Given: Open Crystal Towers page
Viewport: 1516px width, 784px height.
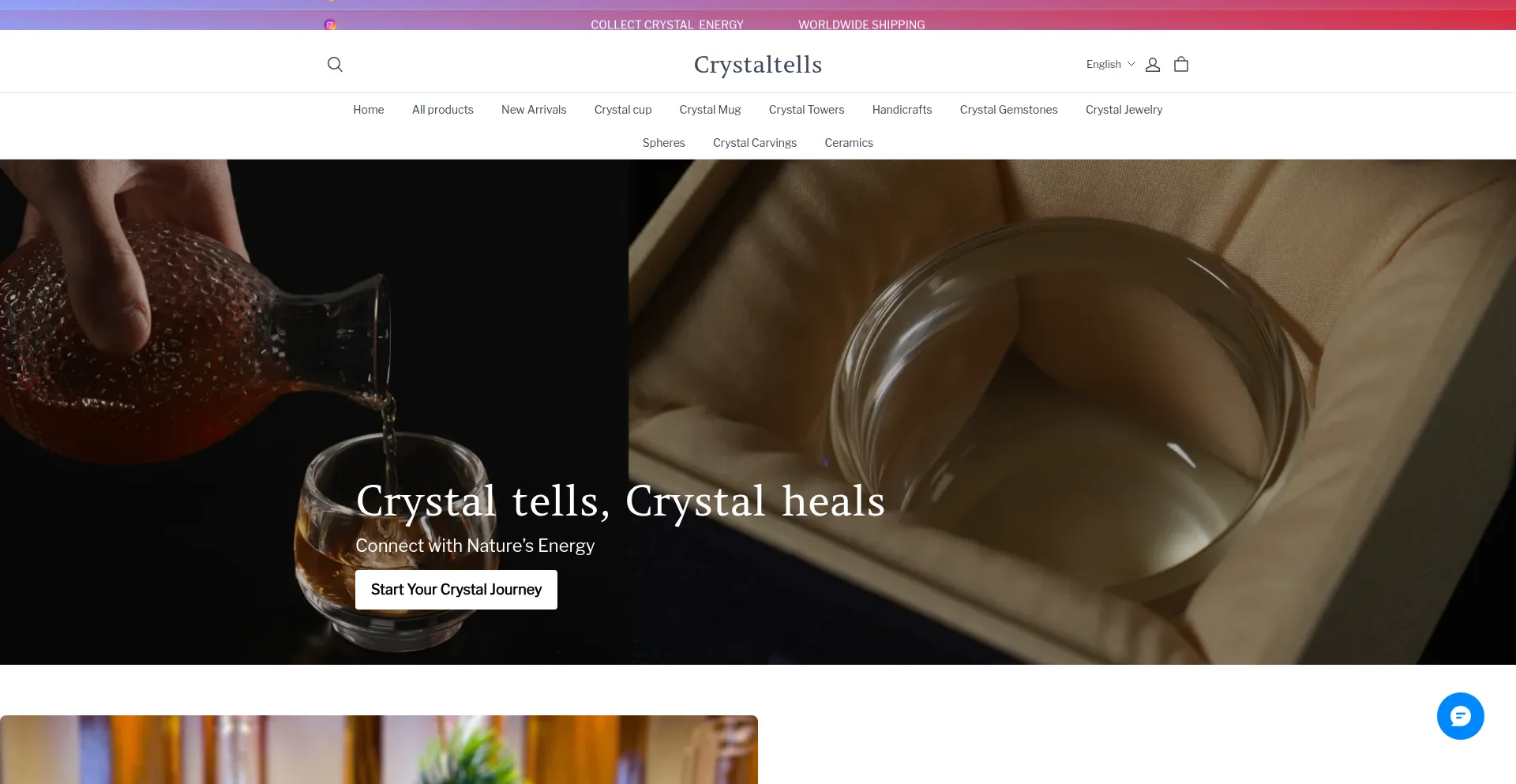Looking at the screenshot, I should 807,110.
